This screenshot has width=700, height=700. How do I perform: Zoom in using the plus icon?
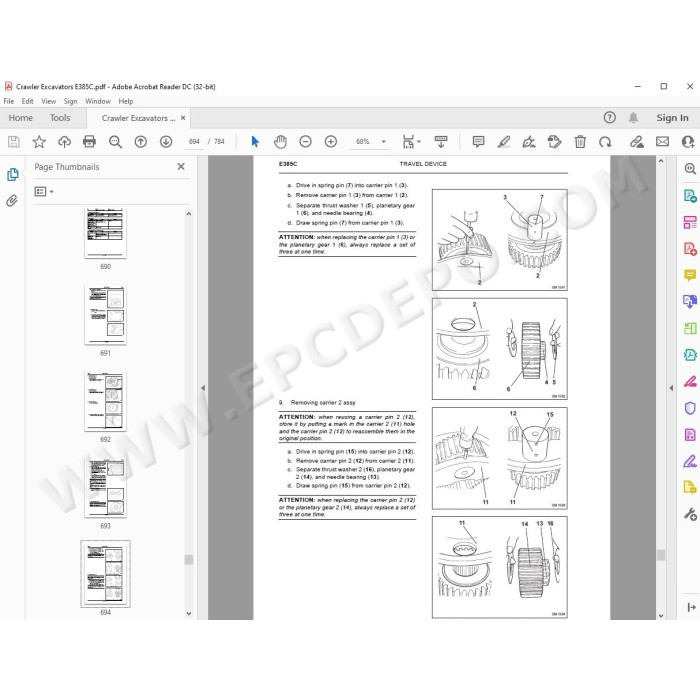(x=331, y=142)
